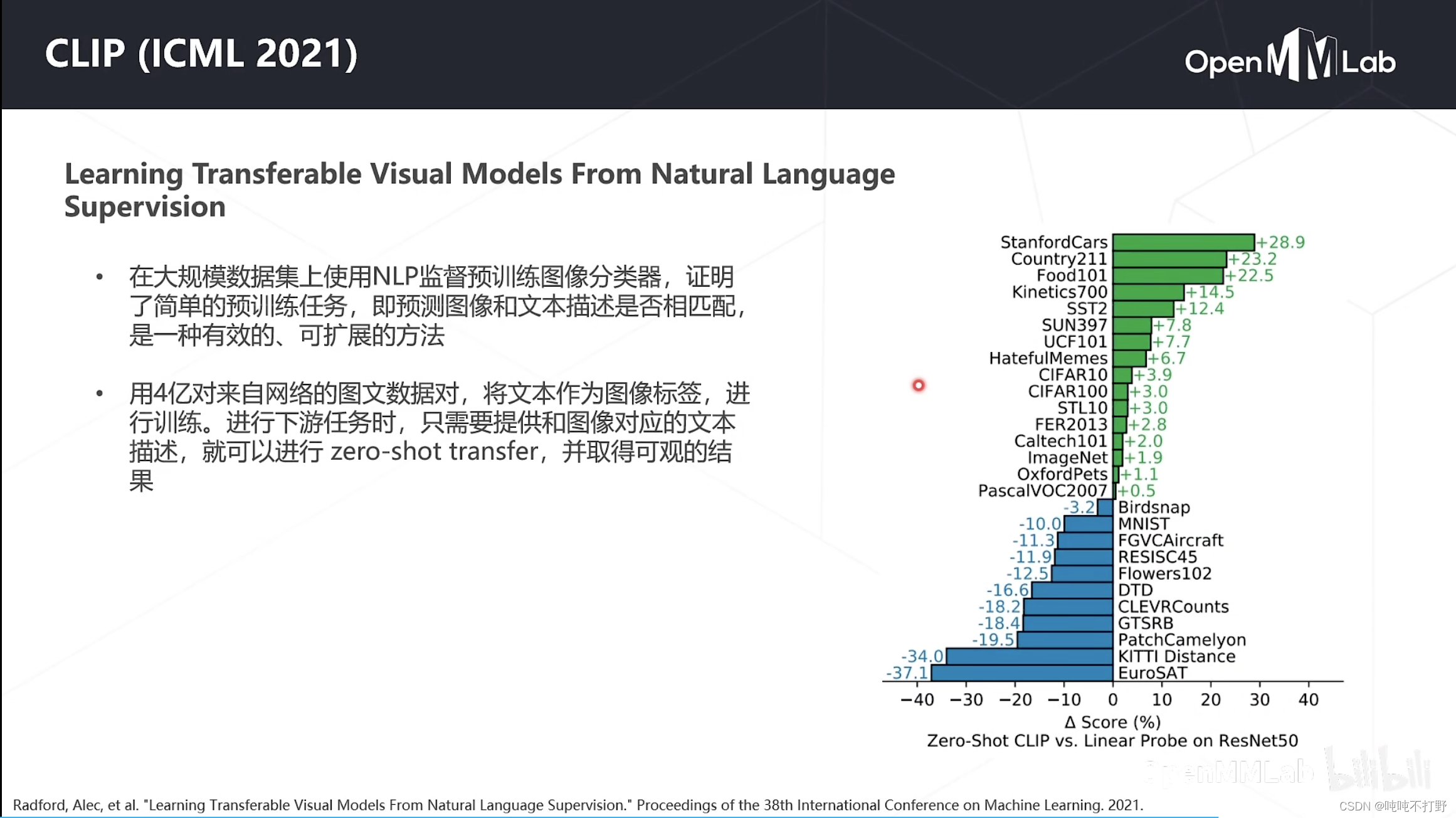Click the Food101 chart label

pyautogui.click(x=1072, y=275)
